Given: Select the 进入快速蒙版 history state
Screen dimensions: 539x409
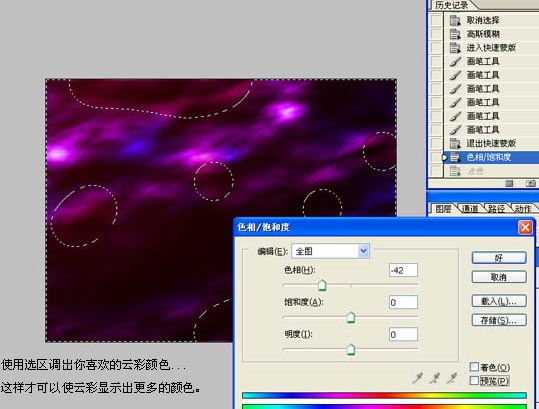Looking at the screenshot, I should (x=492, y=48).
